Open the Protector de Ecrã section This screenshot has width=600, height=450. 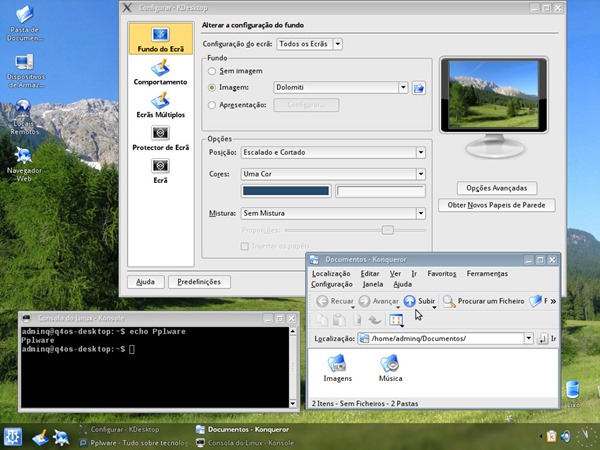(x=160, y=139)
